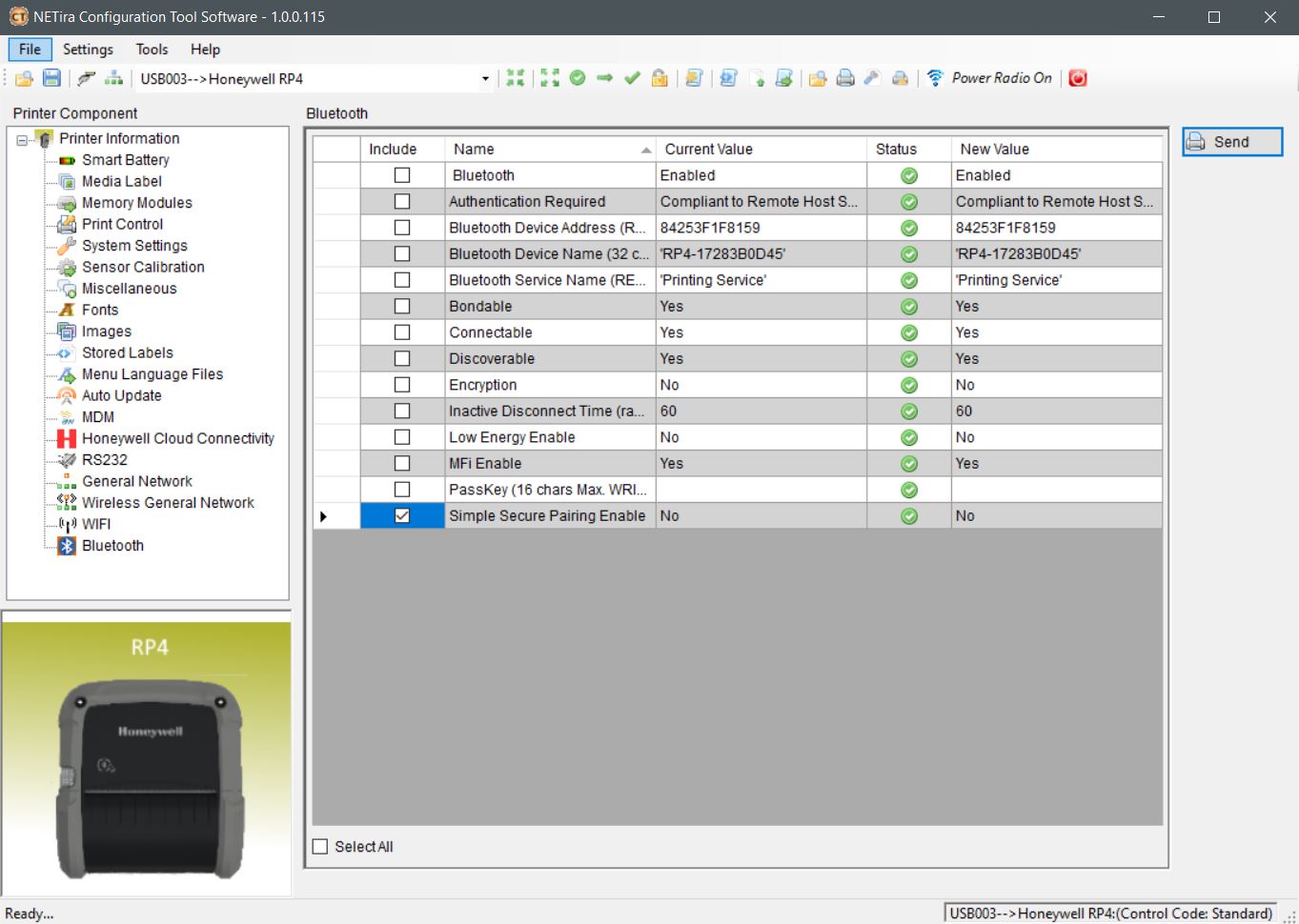Open the printer selection dropdown

point(485,78)
